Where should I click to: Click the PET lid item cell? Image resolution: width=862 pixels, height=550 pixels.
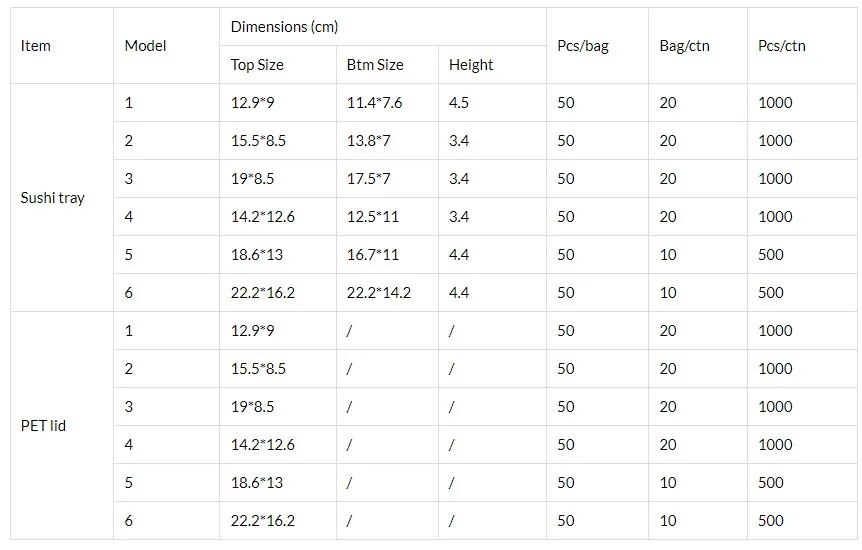(x=43, y=426)
